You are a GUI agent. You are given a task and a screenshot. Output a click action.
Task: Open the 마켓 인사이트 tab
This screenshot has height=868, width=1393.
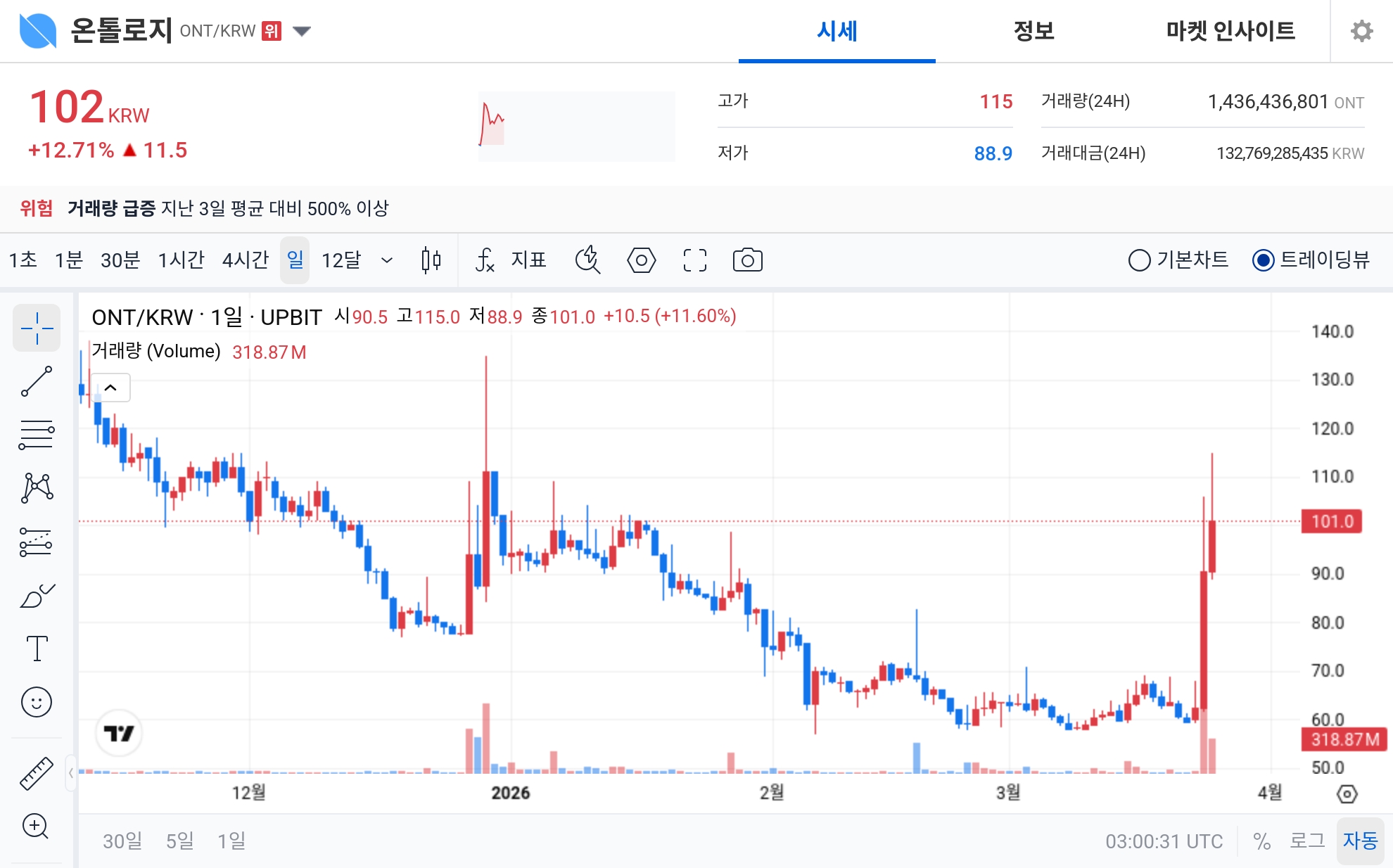(1226, 32)
